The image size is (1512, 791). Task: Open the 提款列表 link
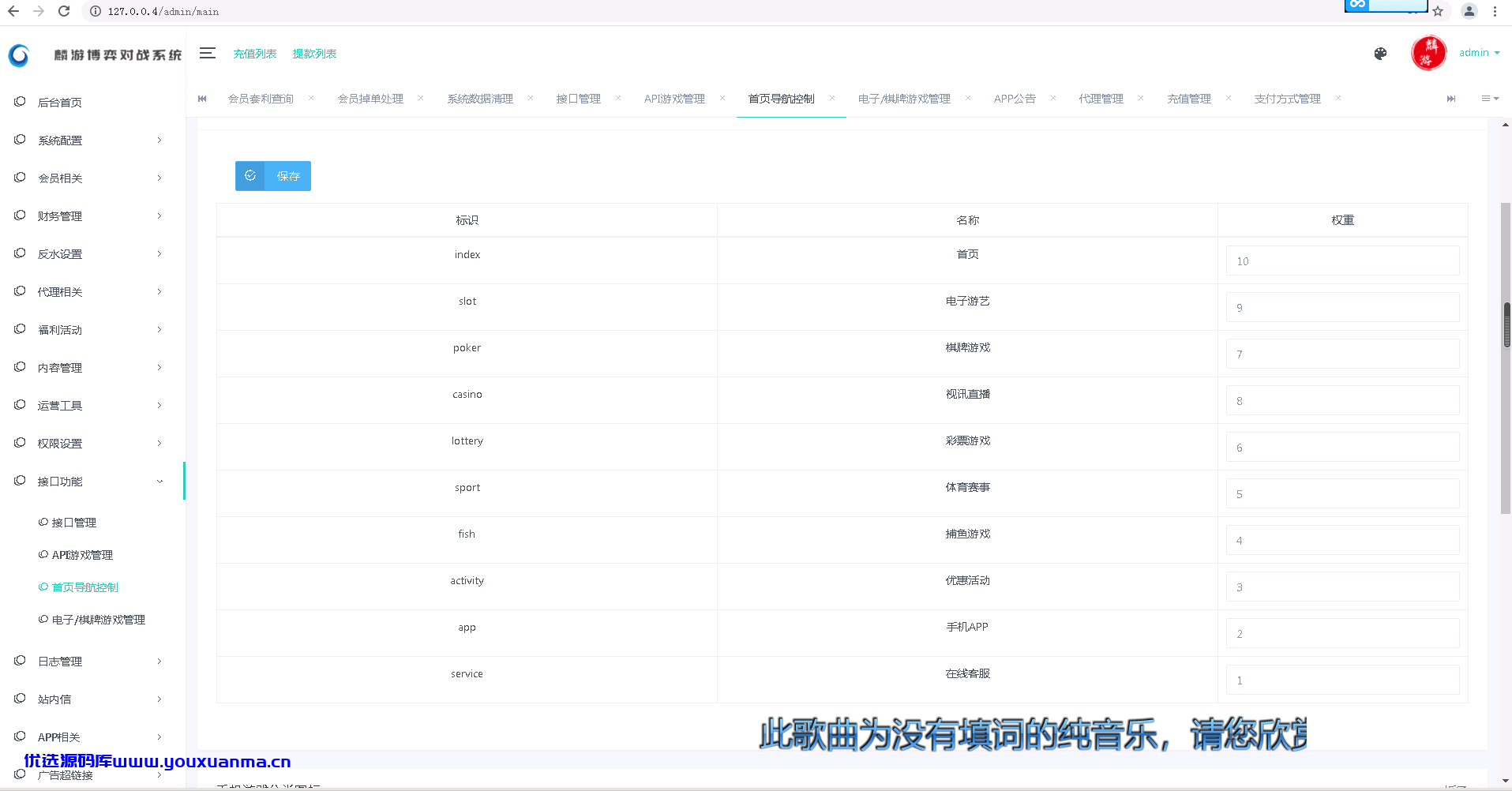point(314,54)
